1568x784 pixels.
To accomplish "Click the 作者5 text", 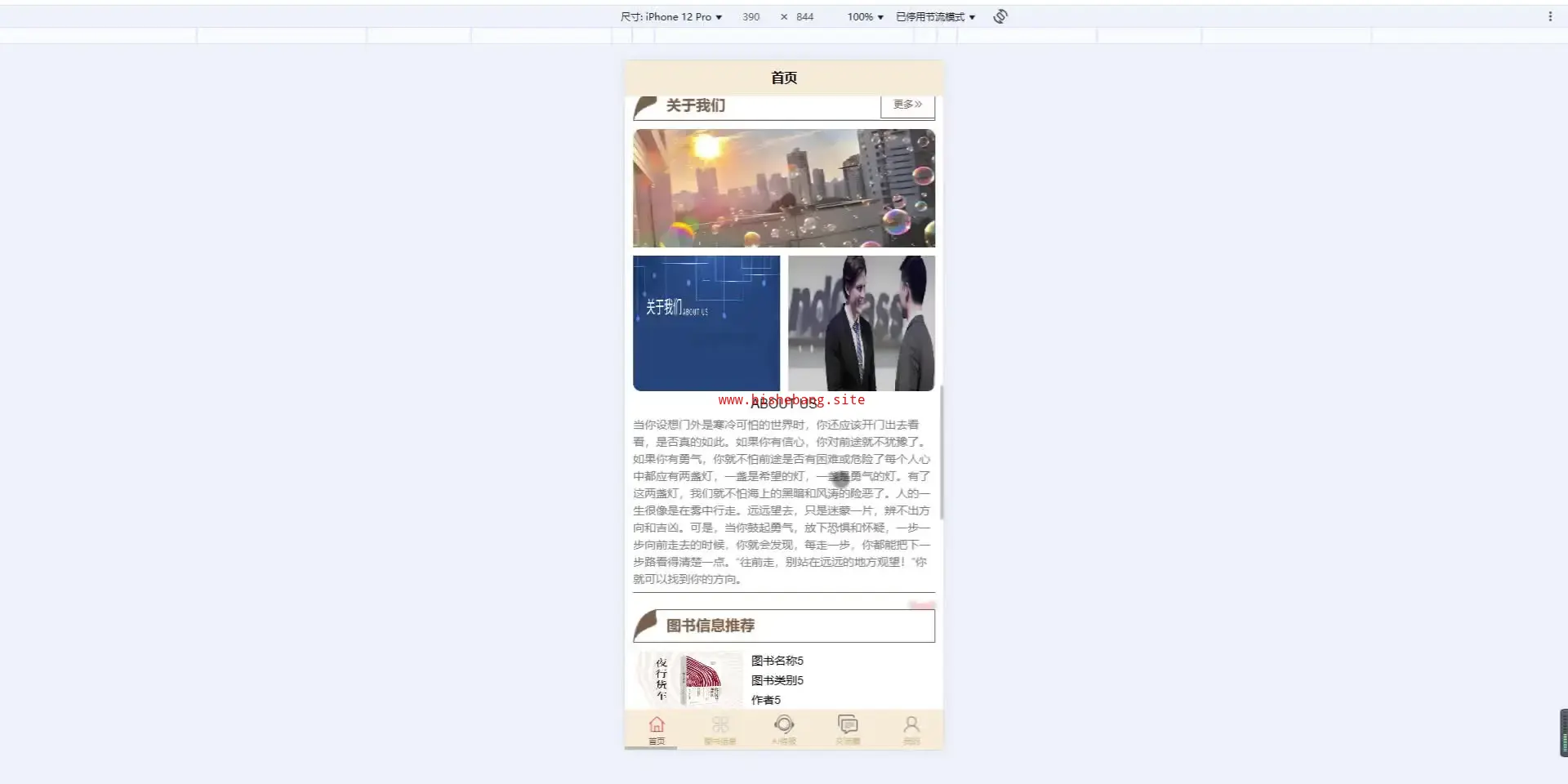I will pos(766,700).
